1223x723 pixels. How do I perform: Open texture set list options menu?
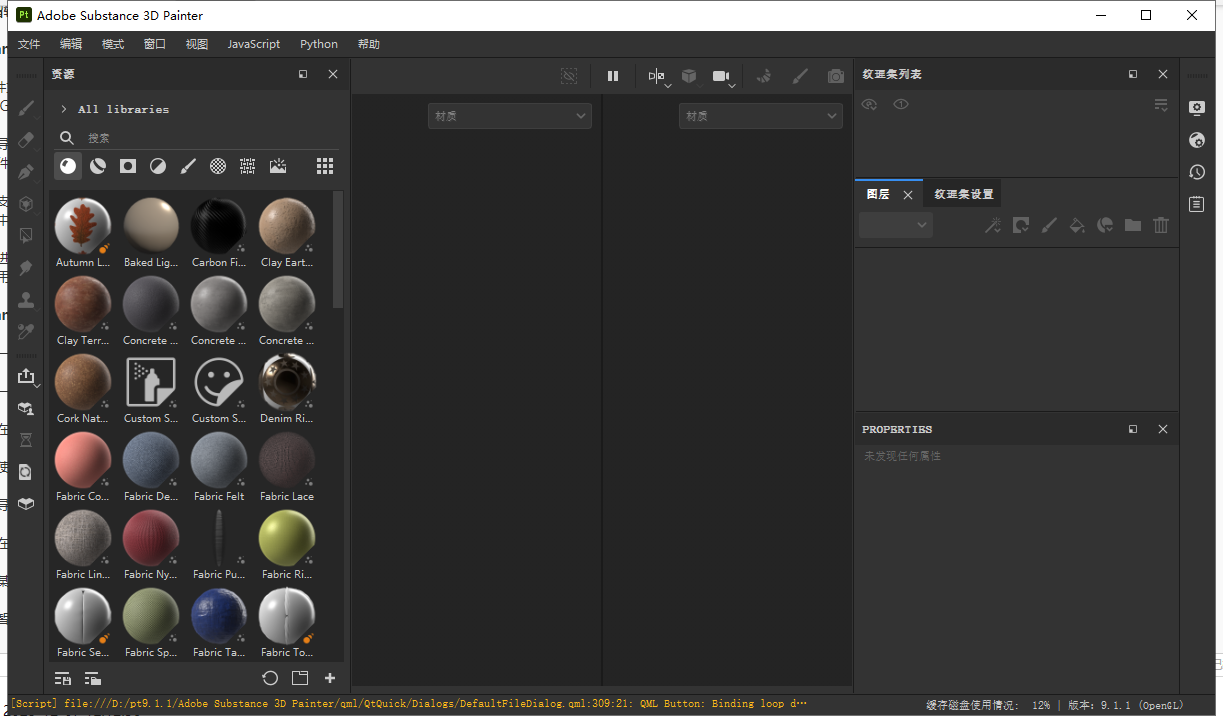1161,104
